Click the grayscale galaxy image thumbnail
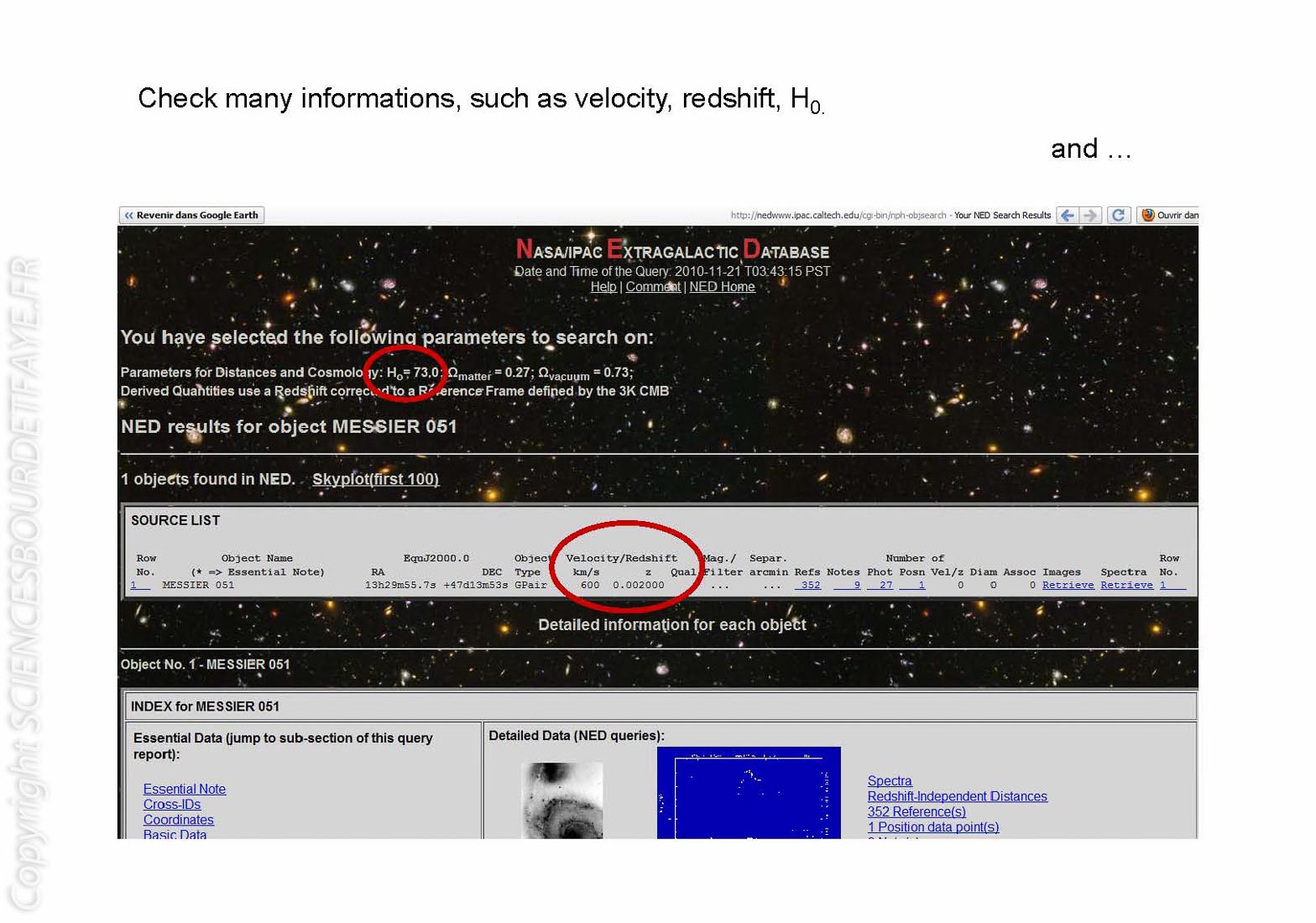This screenshot has height=923, width=1316. pos(561,800)
